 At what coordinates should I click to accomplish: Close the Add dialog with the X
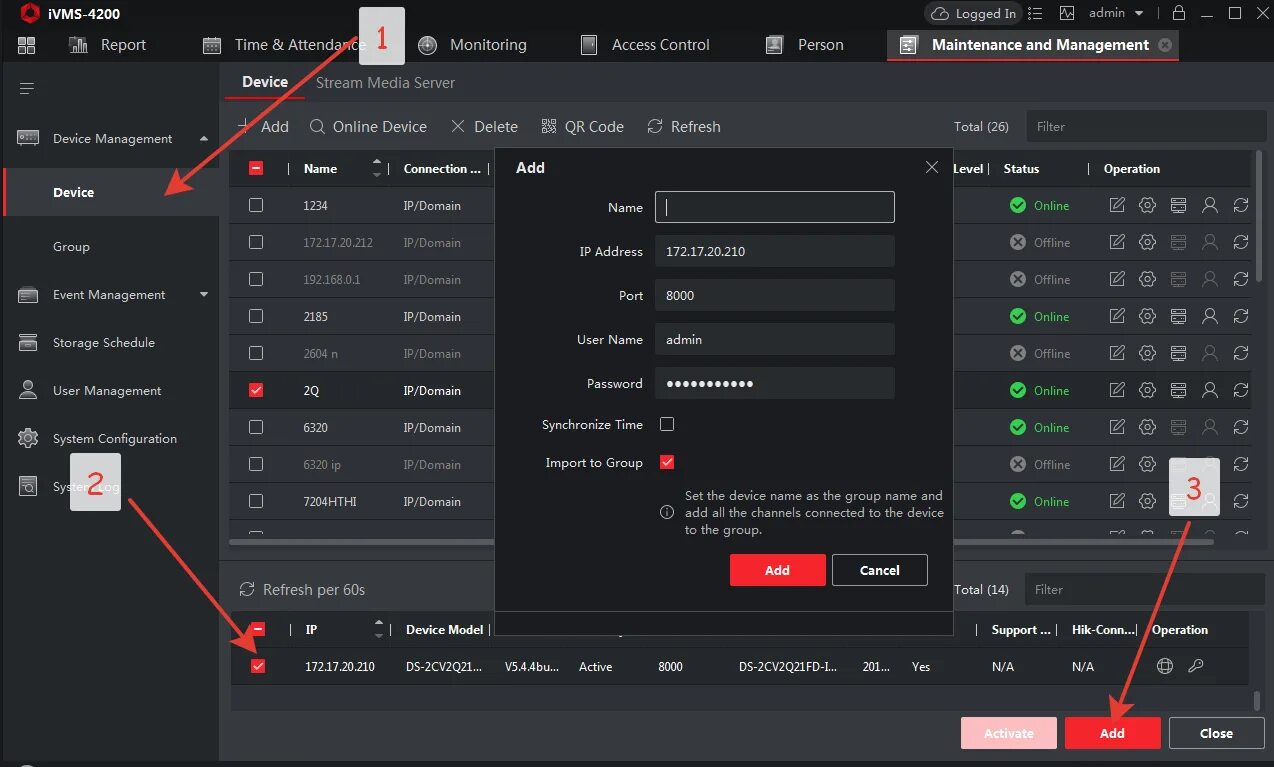(x=932, y=167)
